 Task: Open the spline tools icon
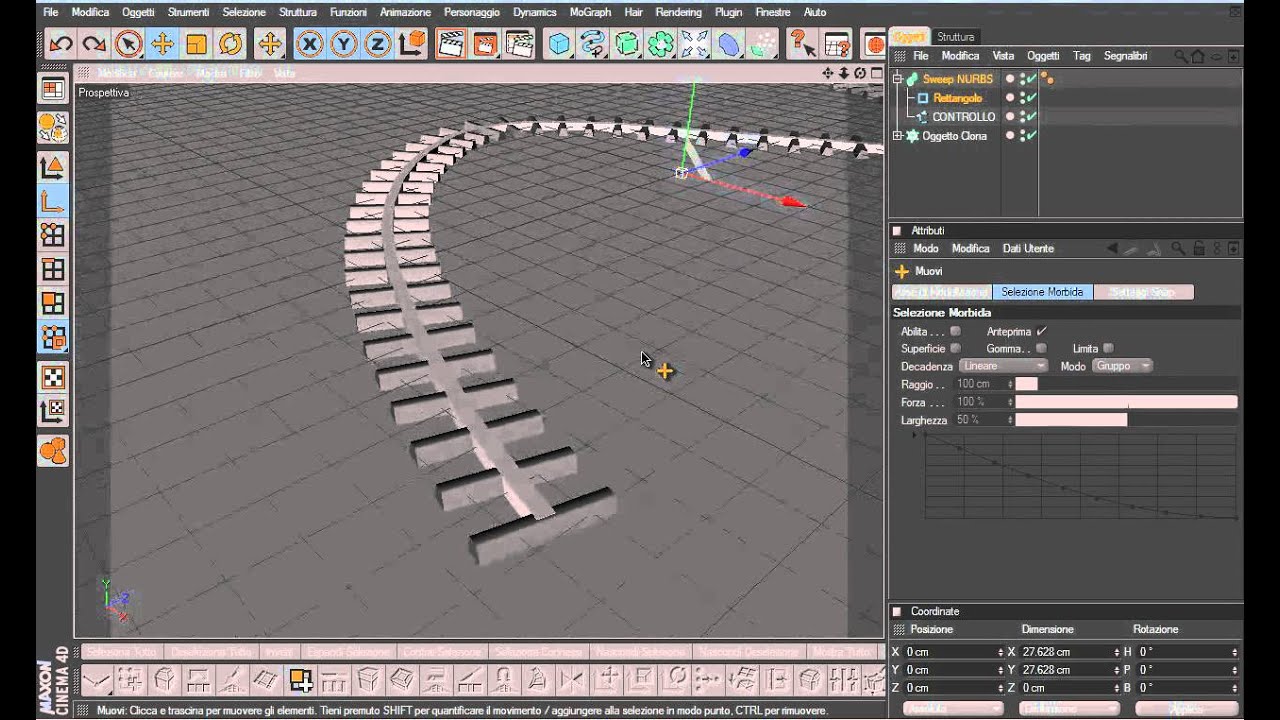click(x=593, y=44)
